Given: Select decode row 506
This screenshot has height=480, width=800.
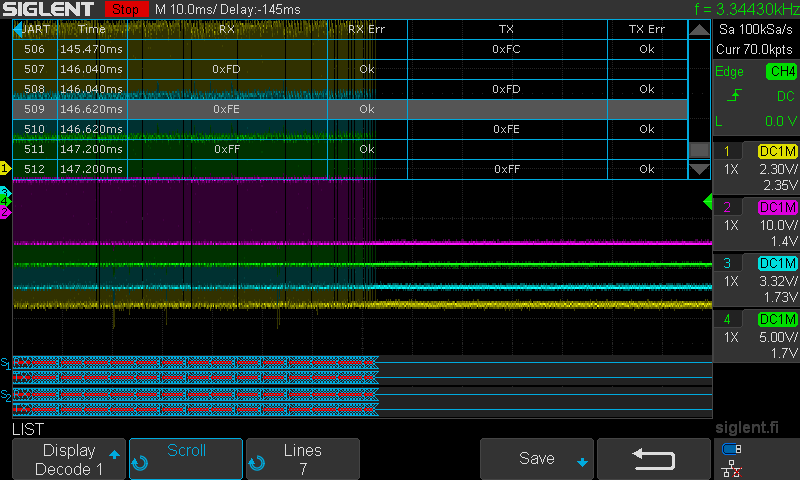Looking at the screenshot, I should click(x=350, y=49).
